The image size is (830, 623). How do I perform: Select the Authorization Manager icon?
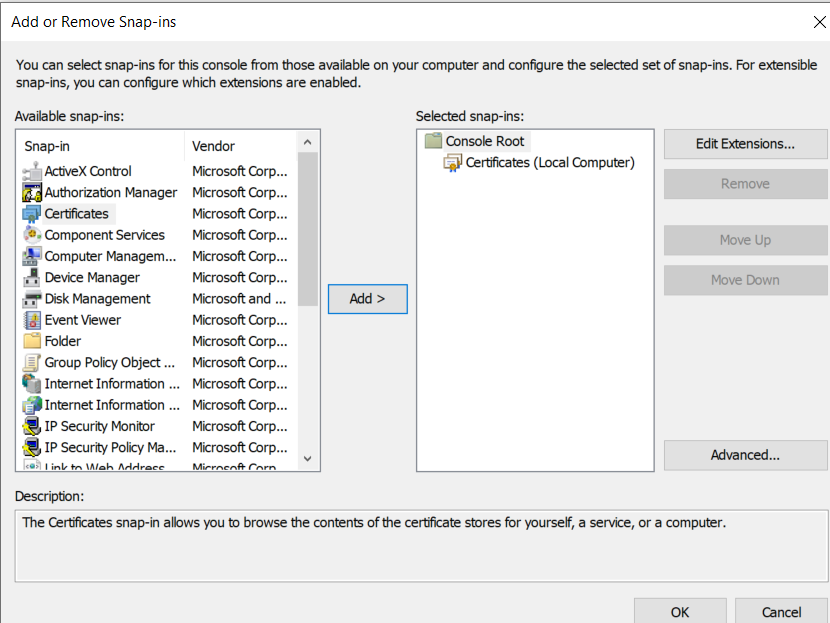click(32, 192)
